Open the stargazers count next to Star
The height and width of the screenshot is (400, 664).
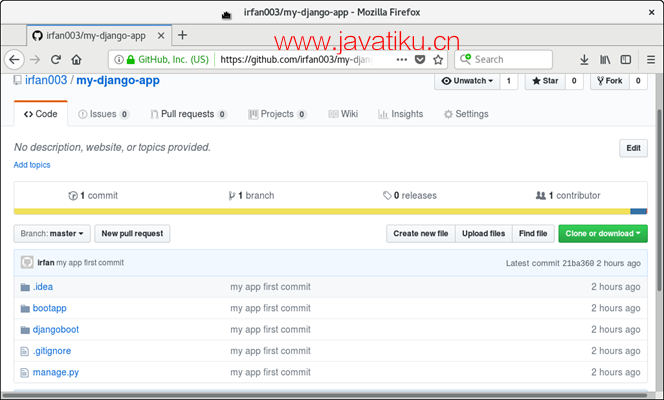574,81
